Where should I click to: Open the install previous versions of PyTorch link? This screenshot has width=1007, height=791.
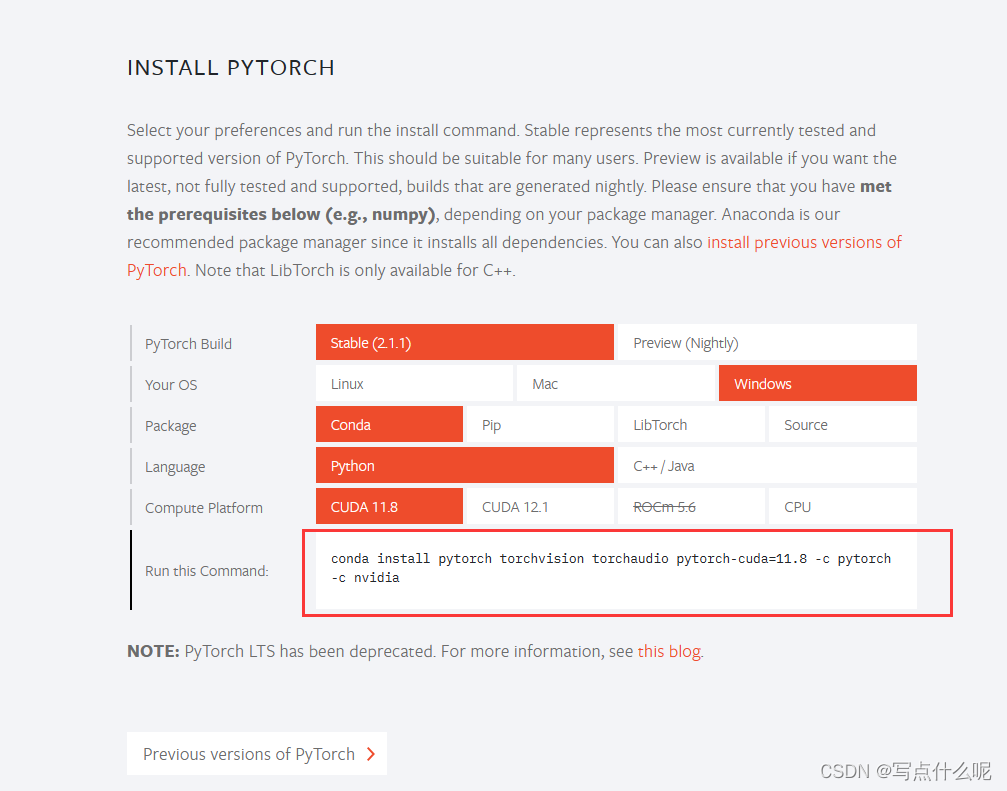click(x=804, y=241)
